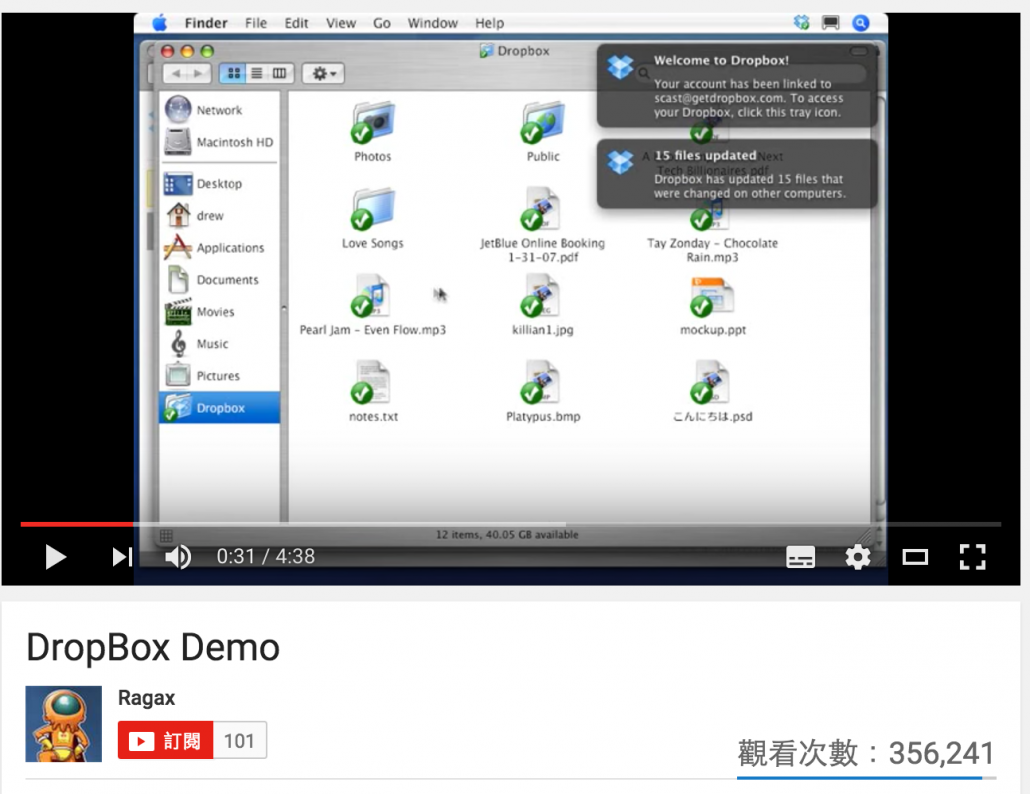This screenshot has height=794, width=1030.
Task: Enter fullscreen mode
Action: pyautogui.click(x=972, y=557)
